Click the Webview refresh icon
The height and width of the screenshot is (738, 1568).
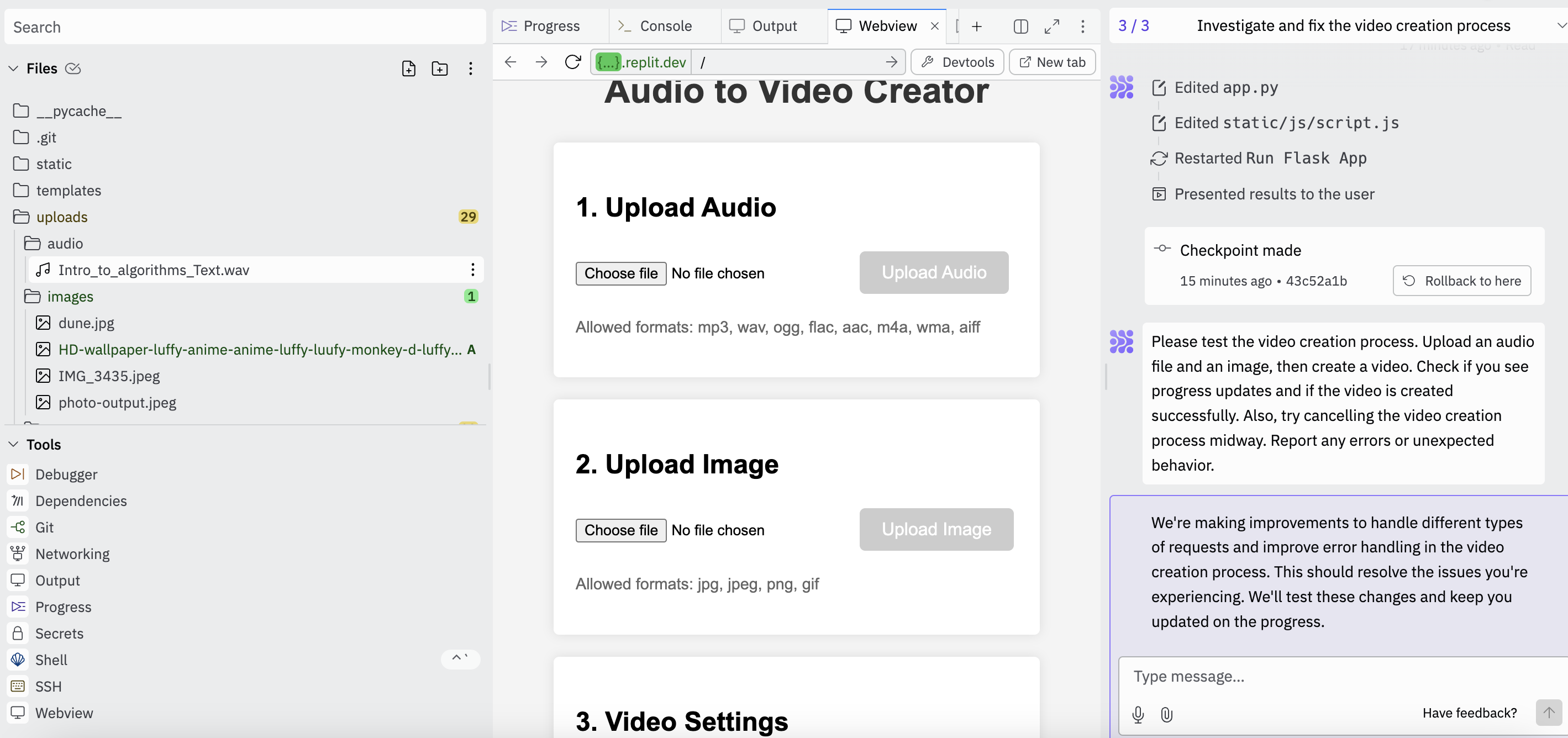tap(573, 62)
